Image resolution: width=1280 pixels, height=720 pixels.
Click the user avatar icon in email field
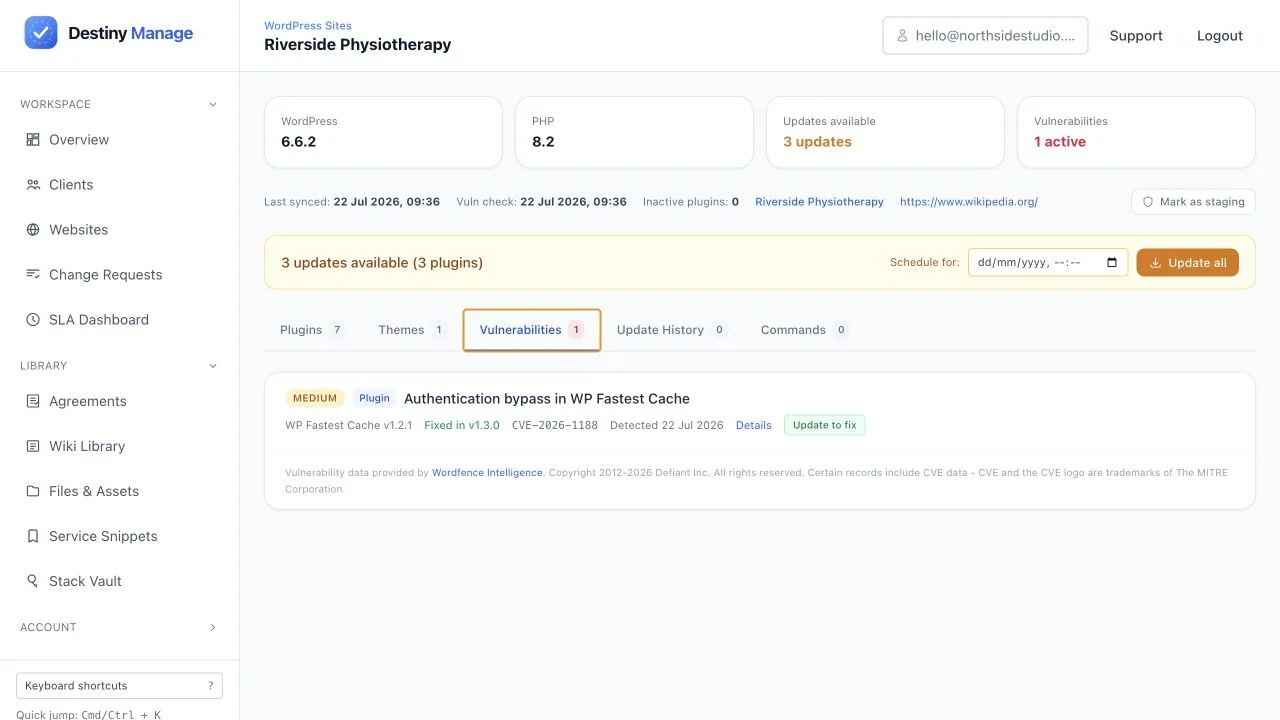coord(903,35)
